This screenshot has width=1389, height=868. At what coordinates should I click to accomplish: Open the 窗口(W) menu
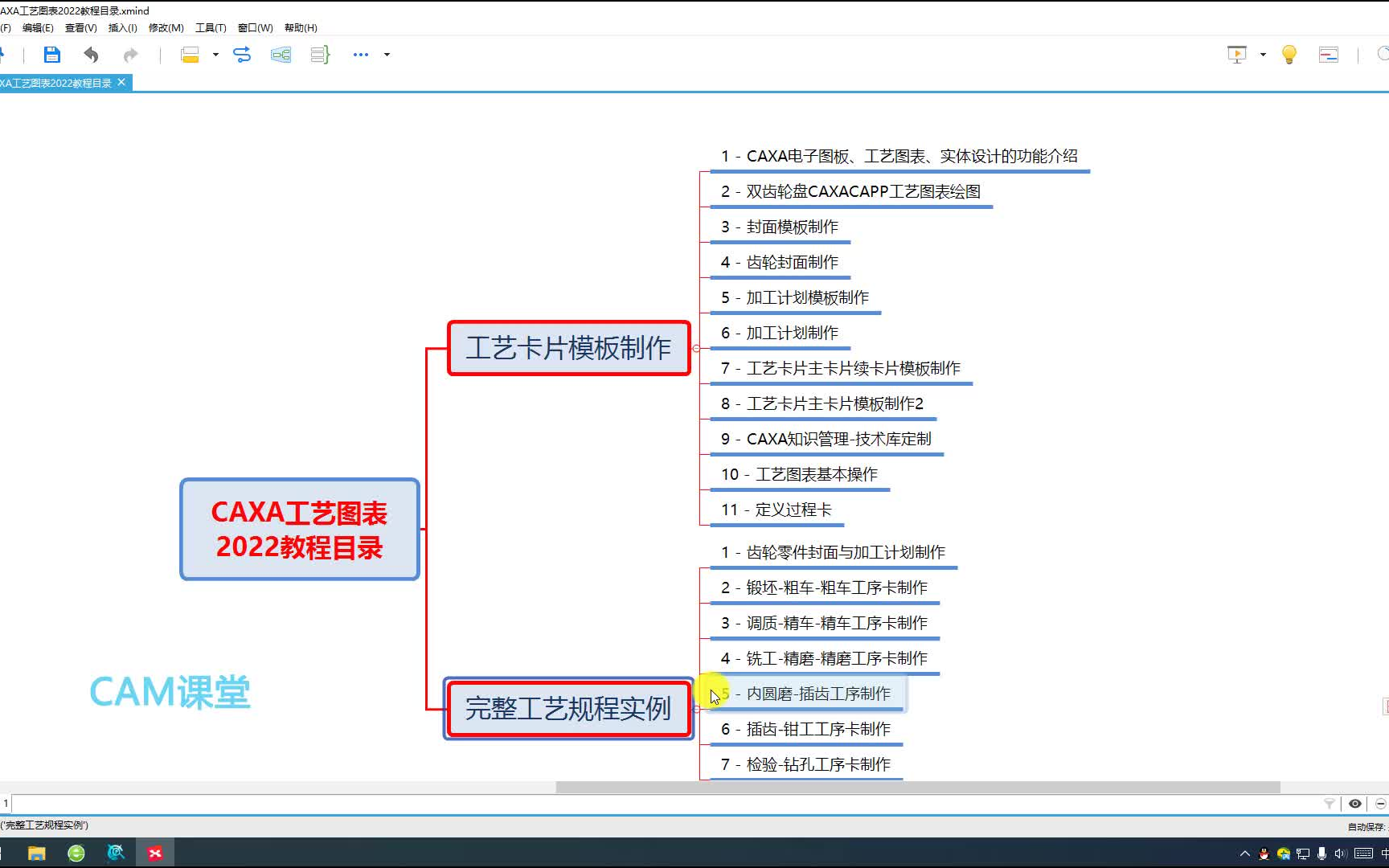pyautogui.click(x=256, y=27)
